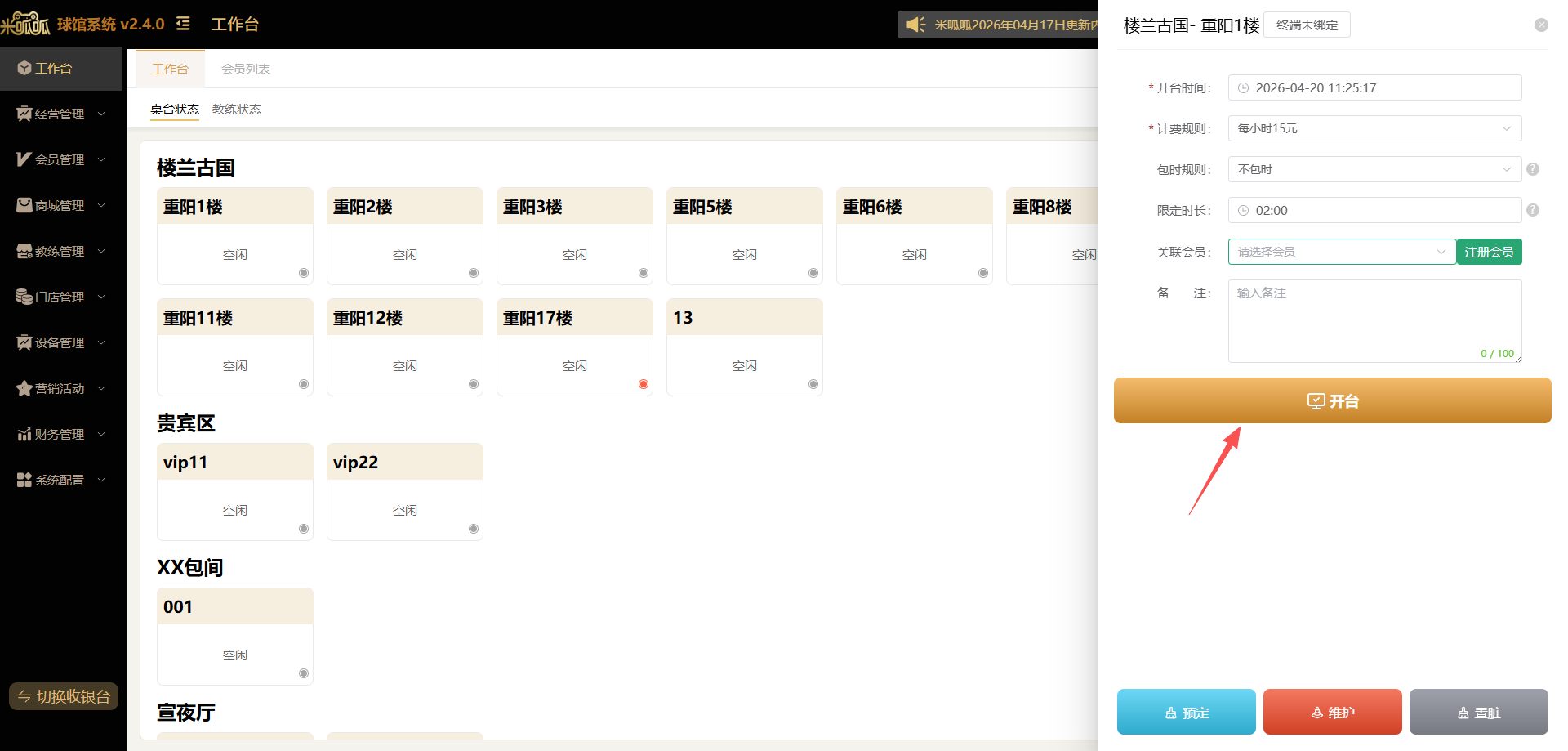This screenshot has width=1568, height=751.
Task: Open the 计费规则 dropdown
Action: click(x=1374, y=128)
